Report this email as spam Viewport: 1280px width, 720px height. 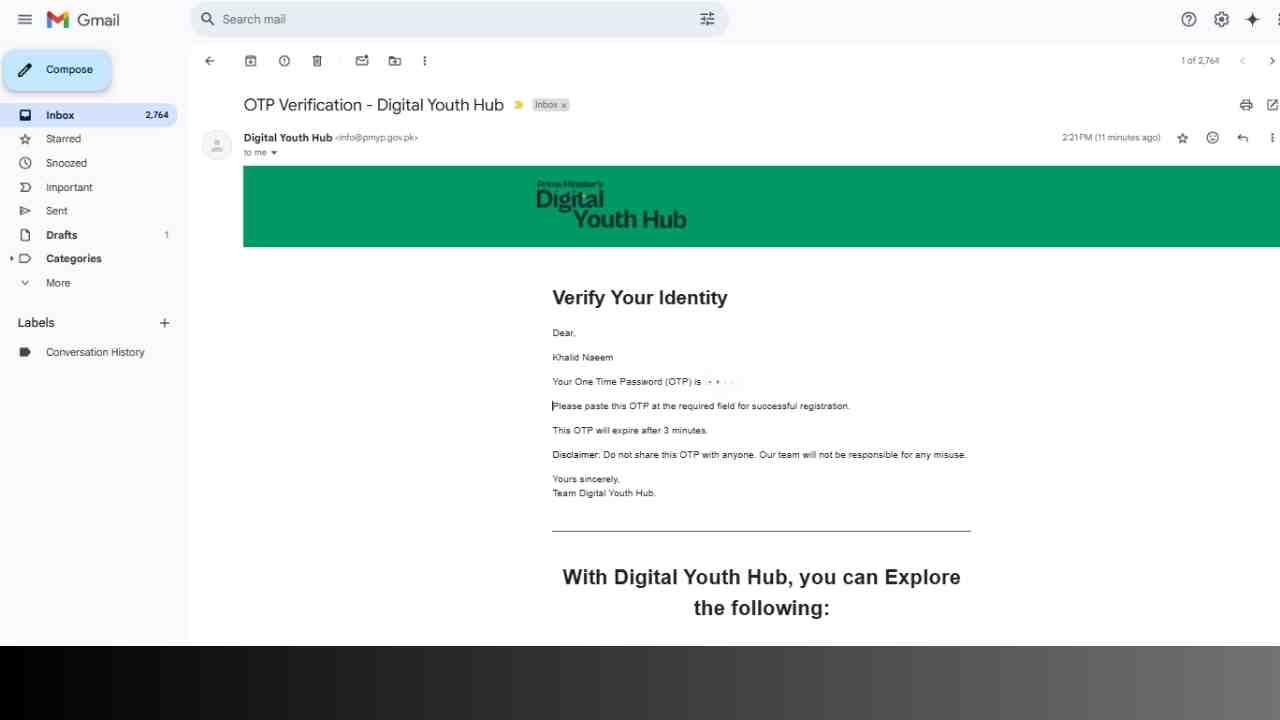tap(284, 61)
